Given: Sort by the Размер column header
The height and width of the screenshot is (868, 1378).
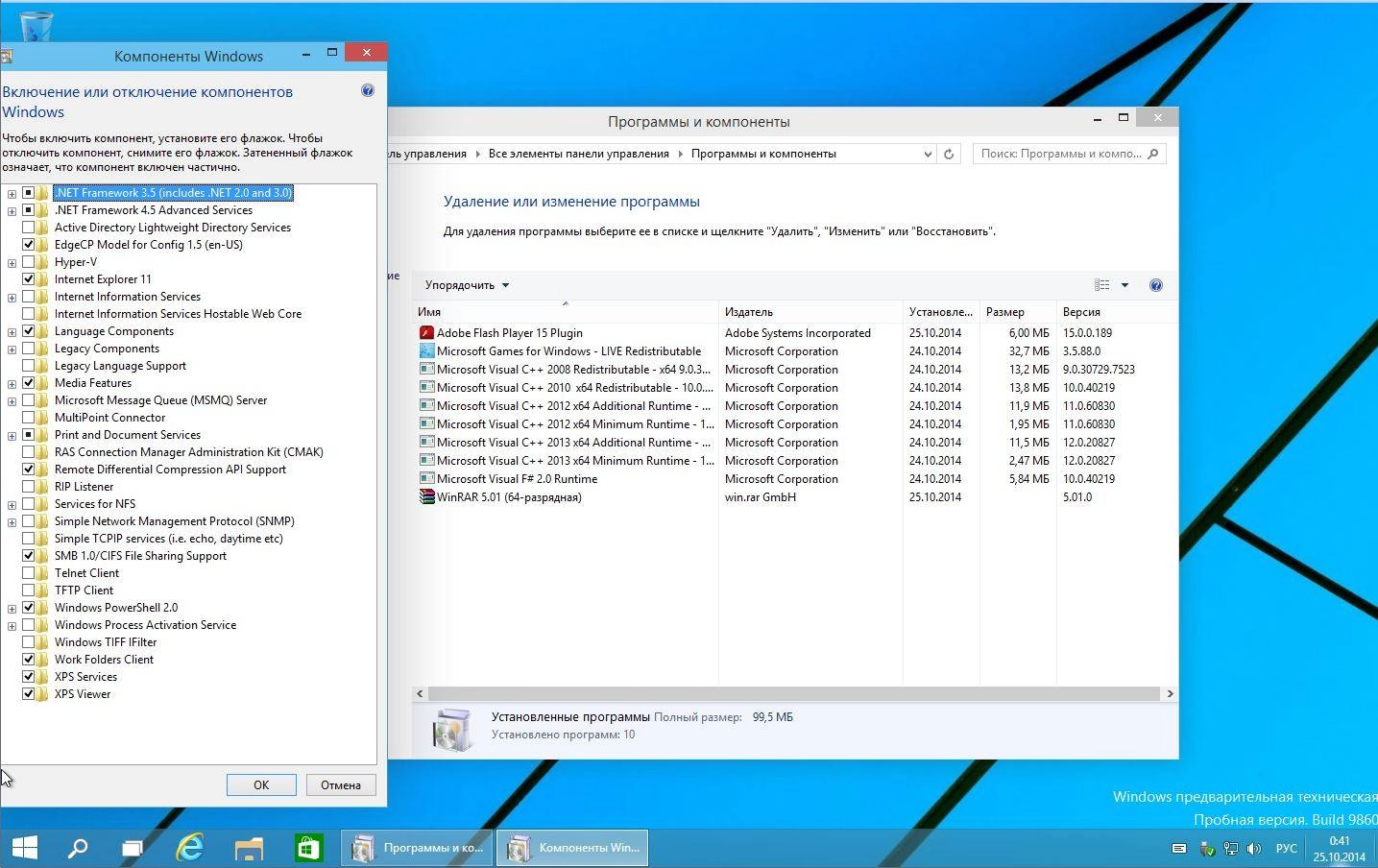Looking at the screenshot, I should [1018, 312].
